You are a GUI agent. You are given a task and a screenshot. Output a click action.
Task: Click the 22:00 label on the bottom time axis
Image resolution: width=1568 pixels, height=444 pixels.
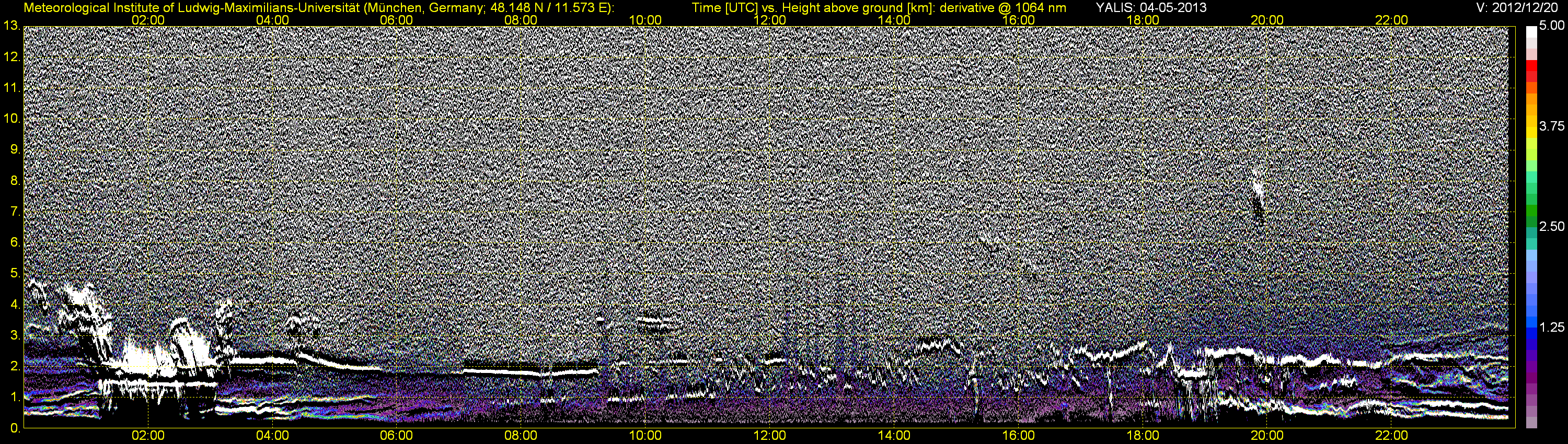pos(1391,436)
